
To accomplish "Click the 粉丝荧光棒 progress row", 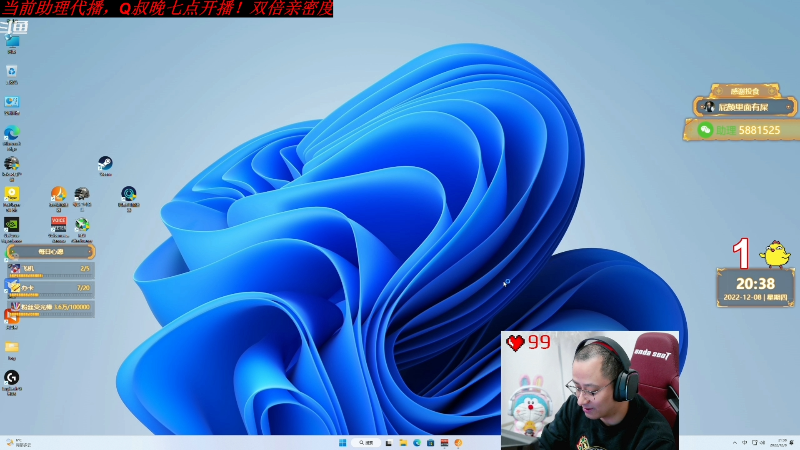I will pyautogui.click(x=51, y=308).
